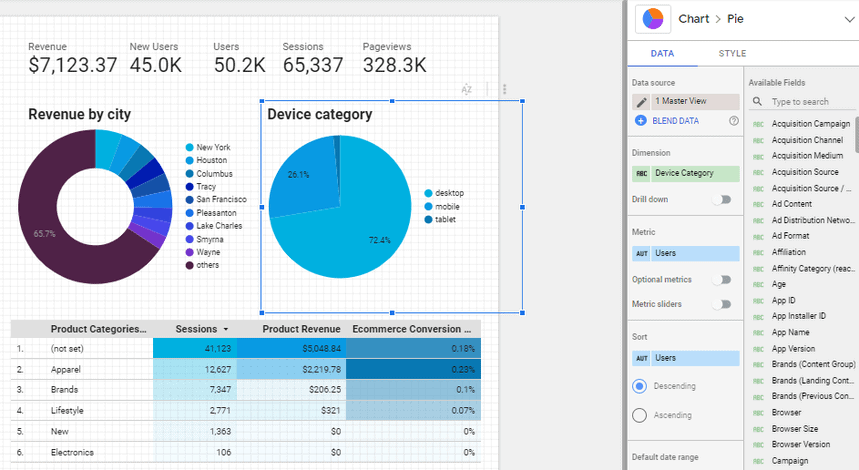Click the Sessions column sort arrow
This screenshot has width=859, height=470.
[x=225, y=329]
